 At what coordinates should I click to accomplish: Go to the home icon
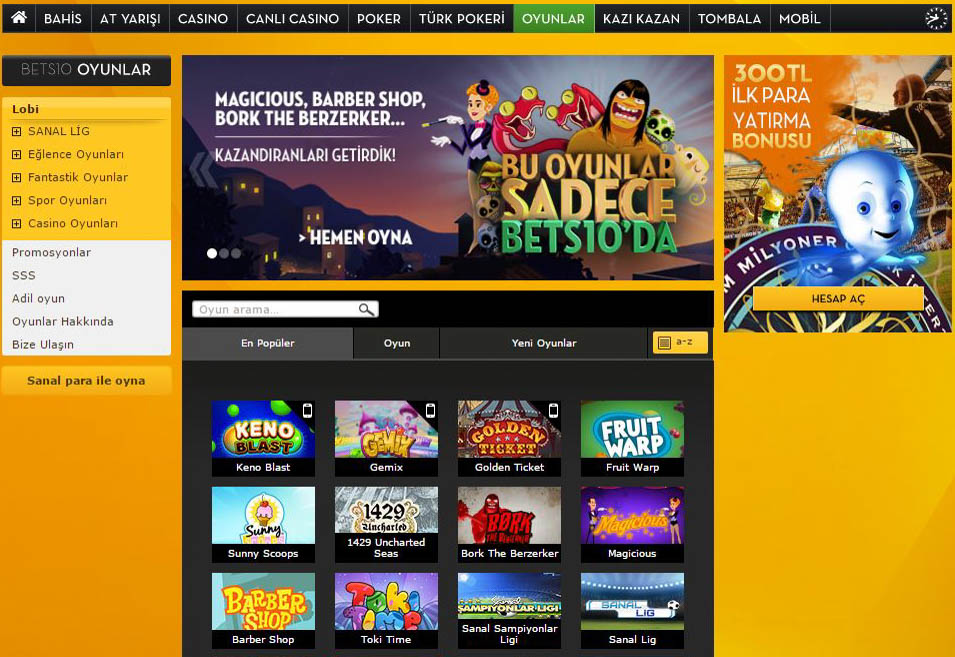[19, 18]
